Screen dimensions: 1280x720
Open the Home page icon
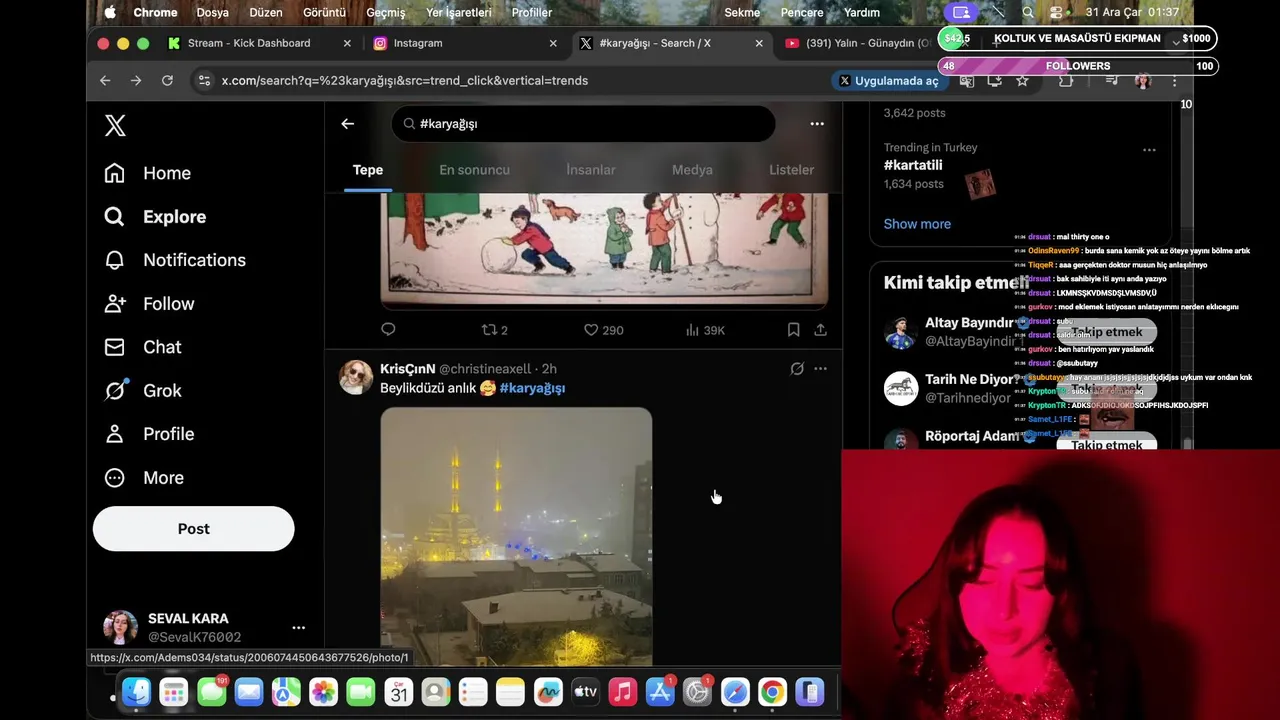(115, 173)
